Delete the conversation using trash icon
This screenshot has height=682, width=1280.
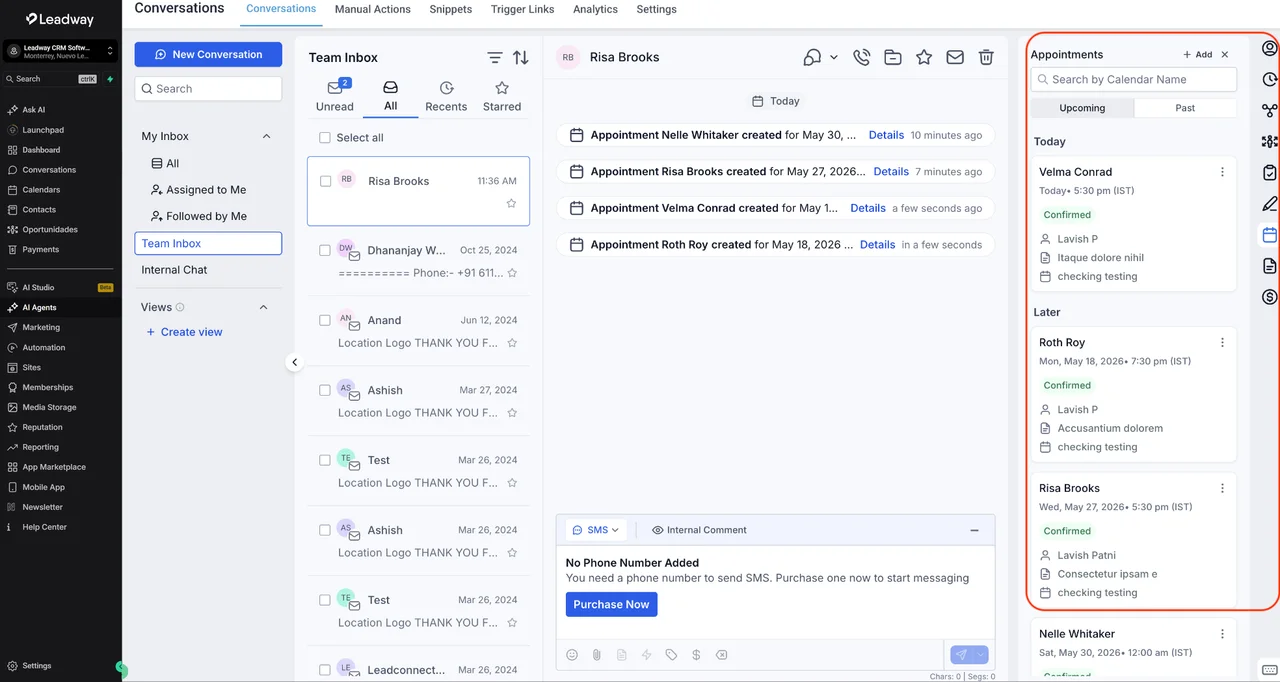pos(986,57)
